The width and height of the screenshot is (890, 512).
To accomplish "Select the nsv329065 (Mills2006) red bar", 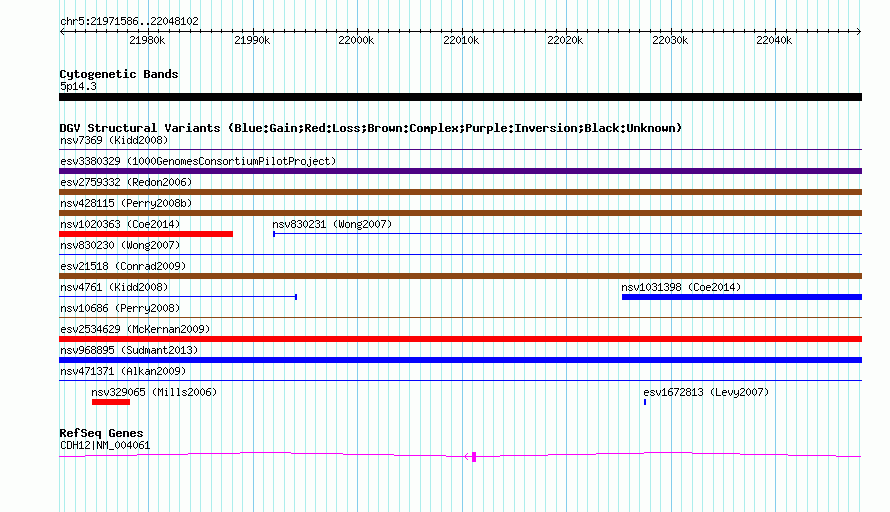I will [x=111, y=402].
